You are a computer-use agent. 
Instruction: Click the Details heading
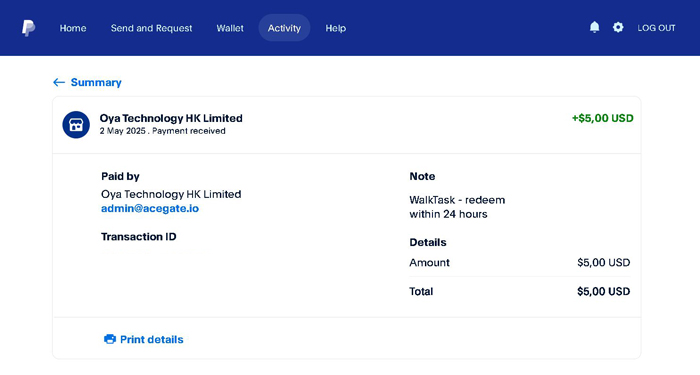pos(428,242)
